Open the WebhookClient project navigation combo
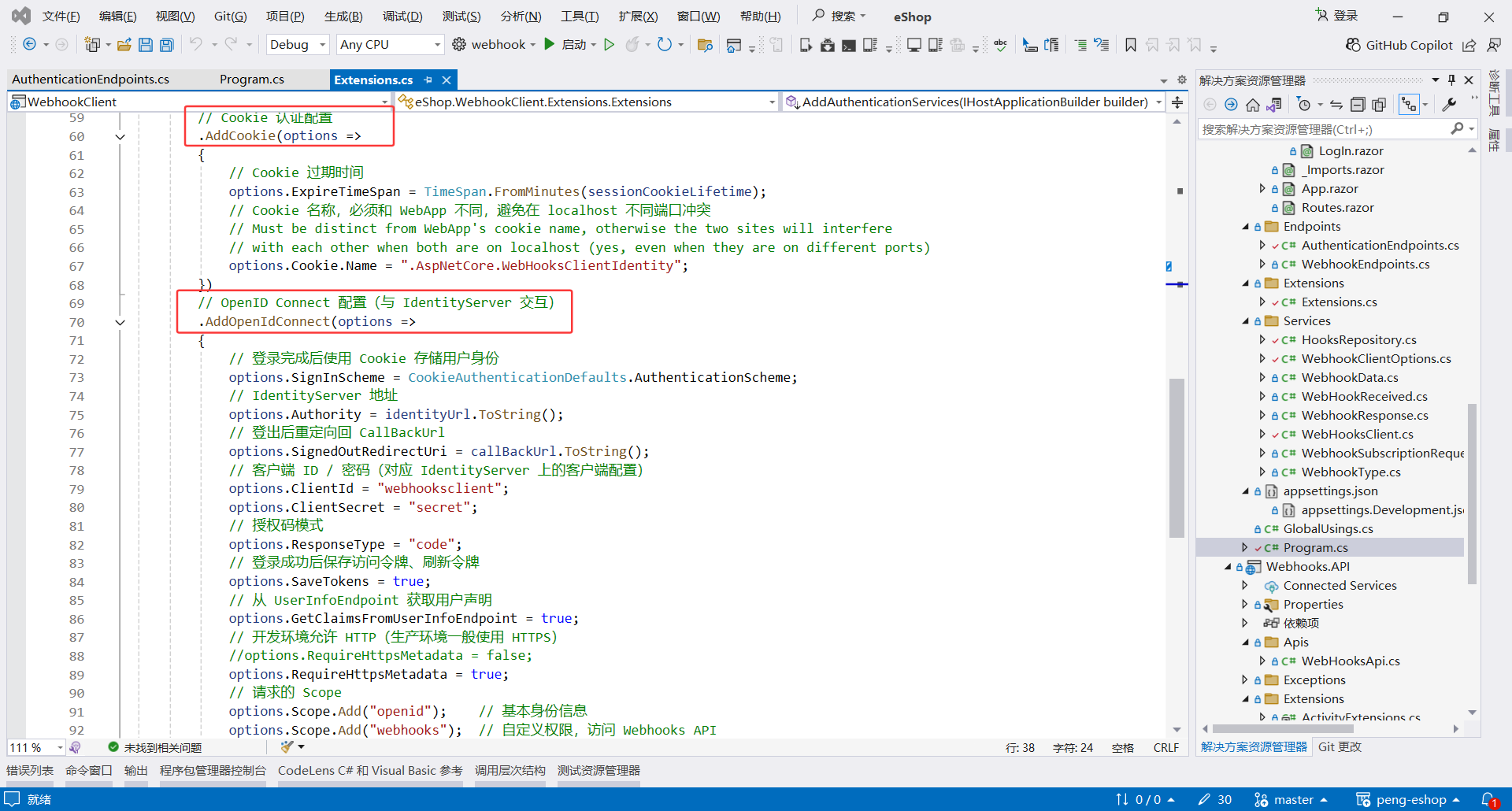This screenshot has height=811, width=1512. pyautogui.click(x=200, y=102)
